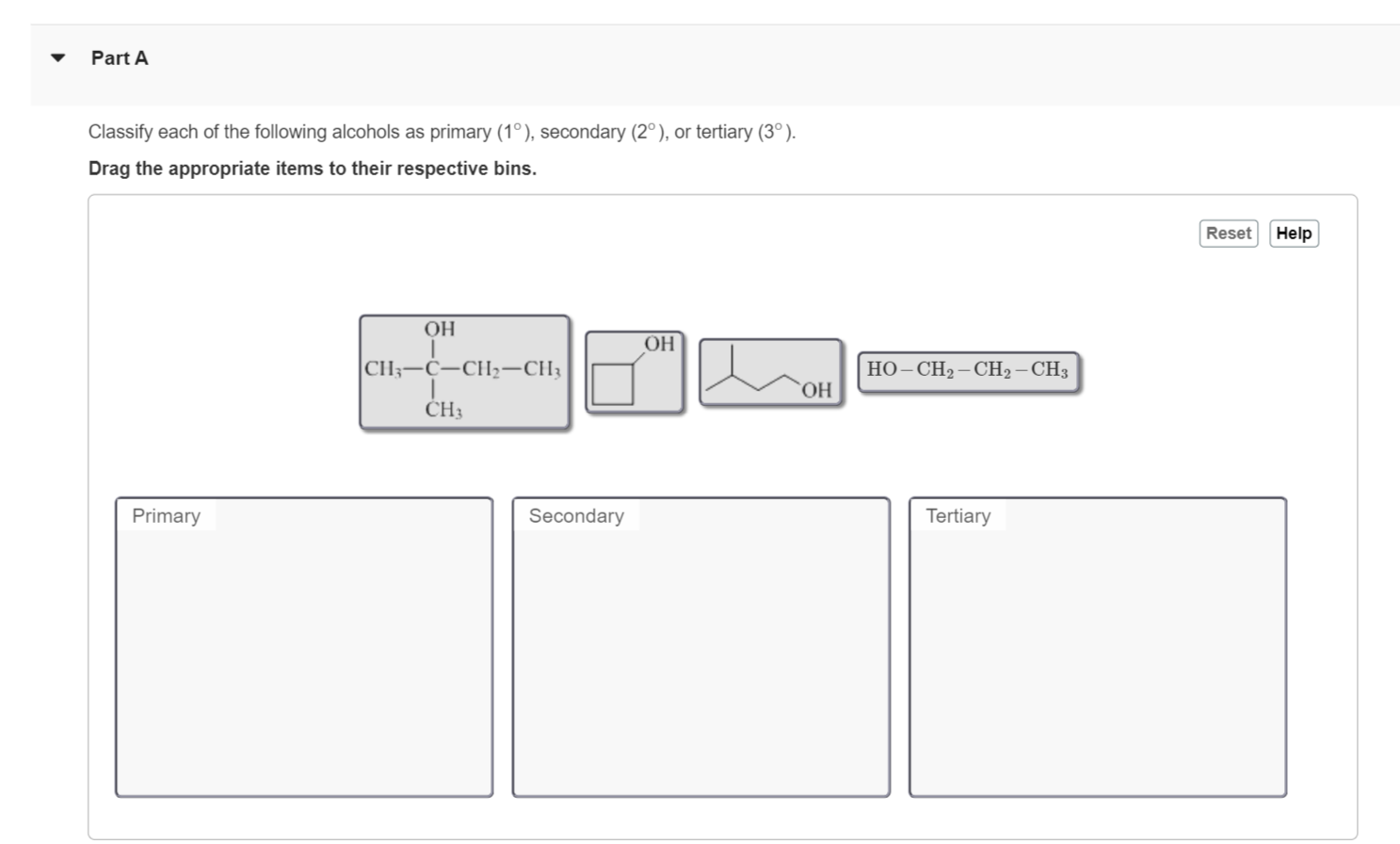Image resolution: width=1400 pixels, height=844 pixels.
Task: Select the skeletal 3-methylbutanol structure tile
Action: tap(768, 372)
